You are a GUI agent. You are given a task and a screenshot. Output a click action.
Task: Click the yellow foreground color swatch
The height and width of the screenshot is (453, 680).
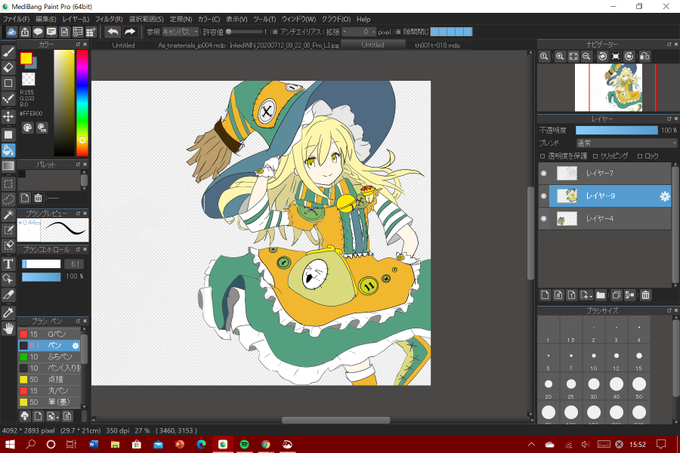click(x=26, y=58)
